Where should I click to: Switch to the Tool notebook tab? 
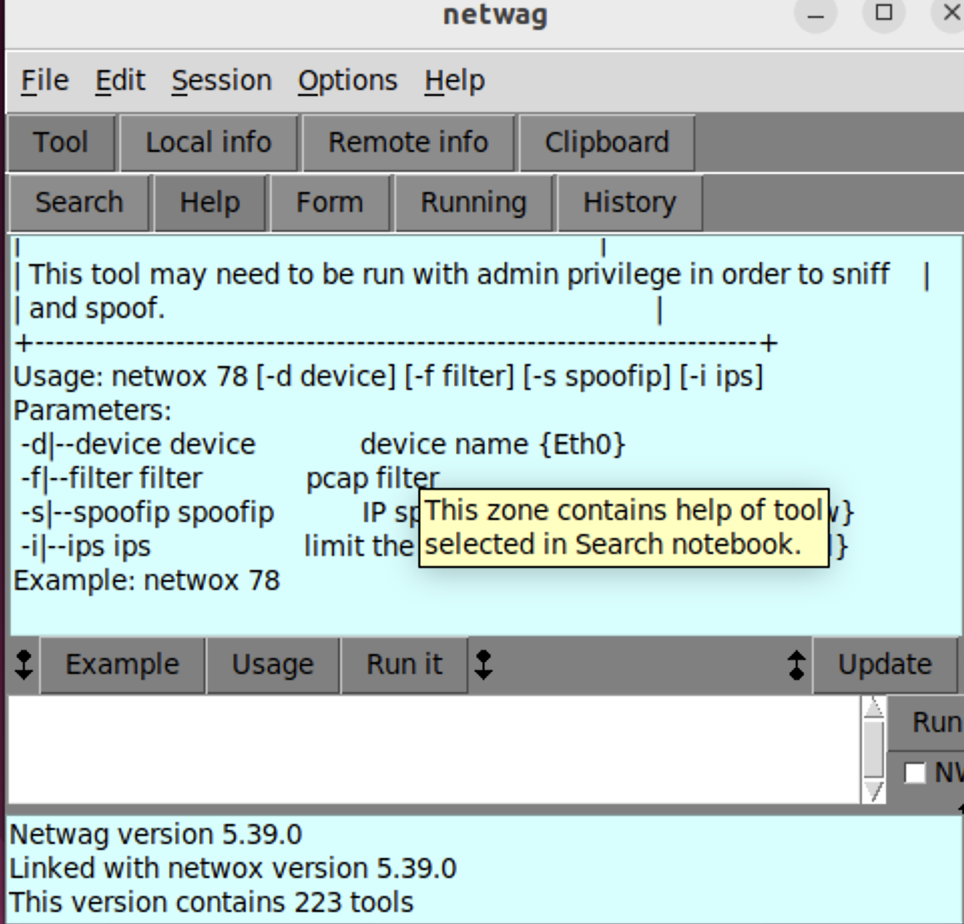point(61,142)
